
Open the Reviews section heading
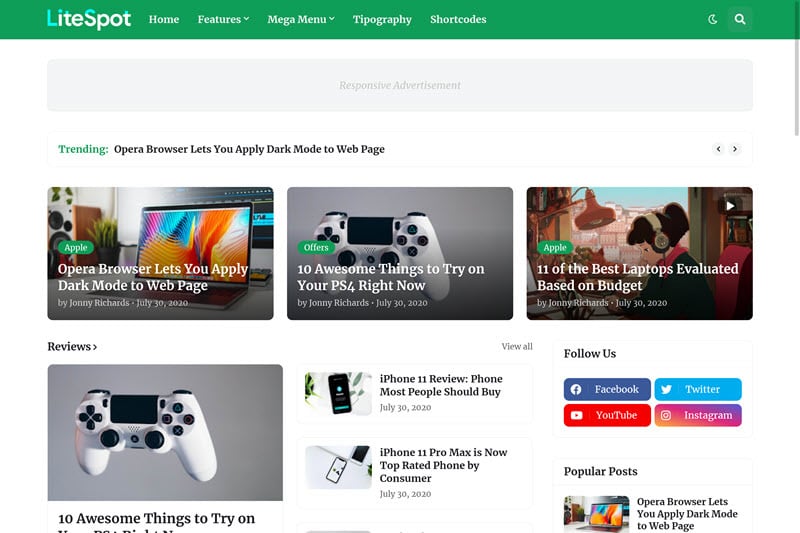(x=72, y=346)
